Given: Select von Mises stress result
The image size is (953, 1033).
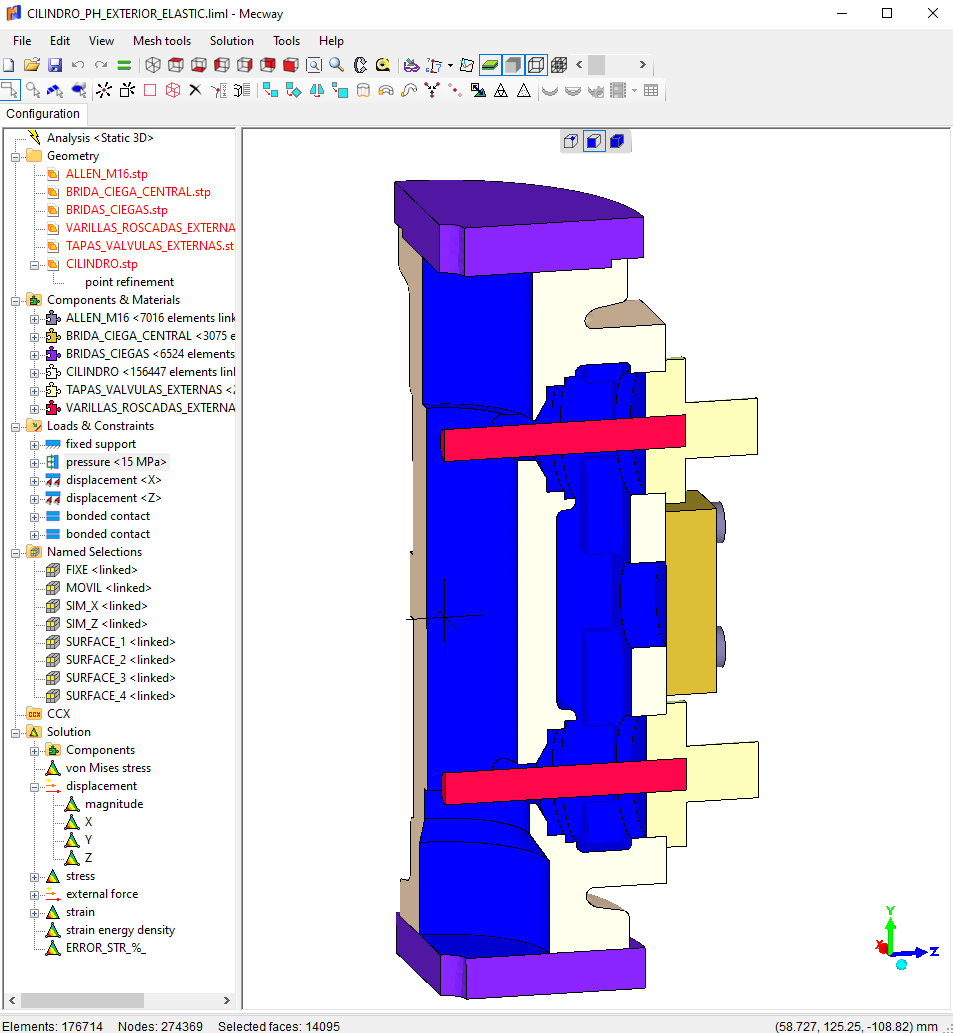Looking at the screenshot, I should (108, 768).
